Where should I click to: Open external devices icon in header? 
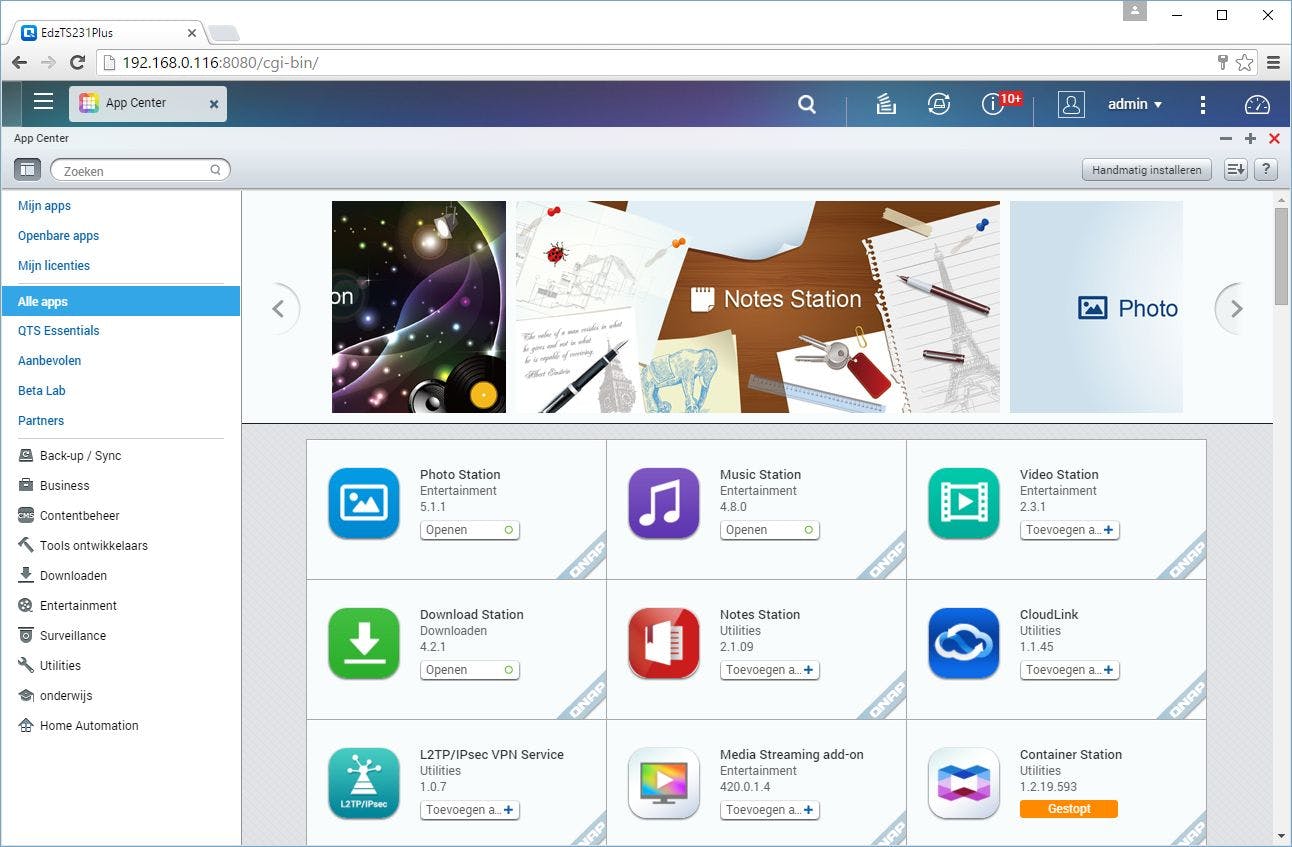click(x=939, y=104)
